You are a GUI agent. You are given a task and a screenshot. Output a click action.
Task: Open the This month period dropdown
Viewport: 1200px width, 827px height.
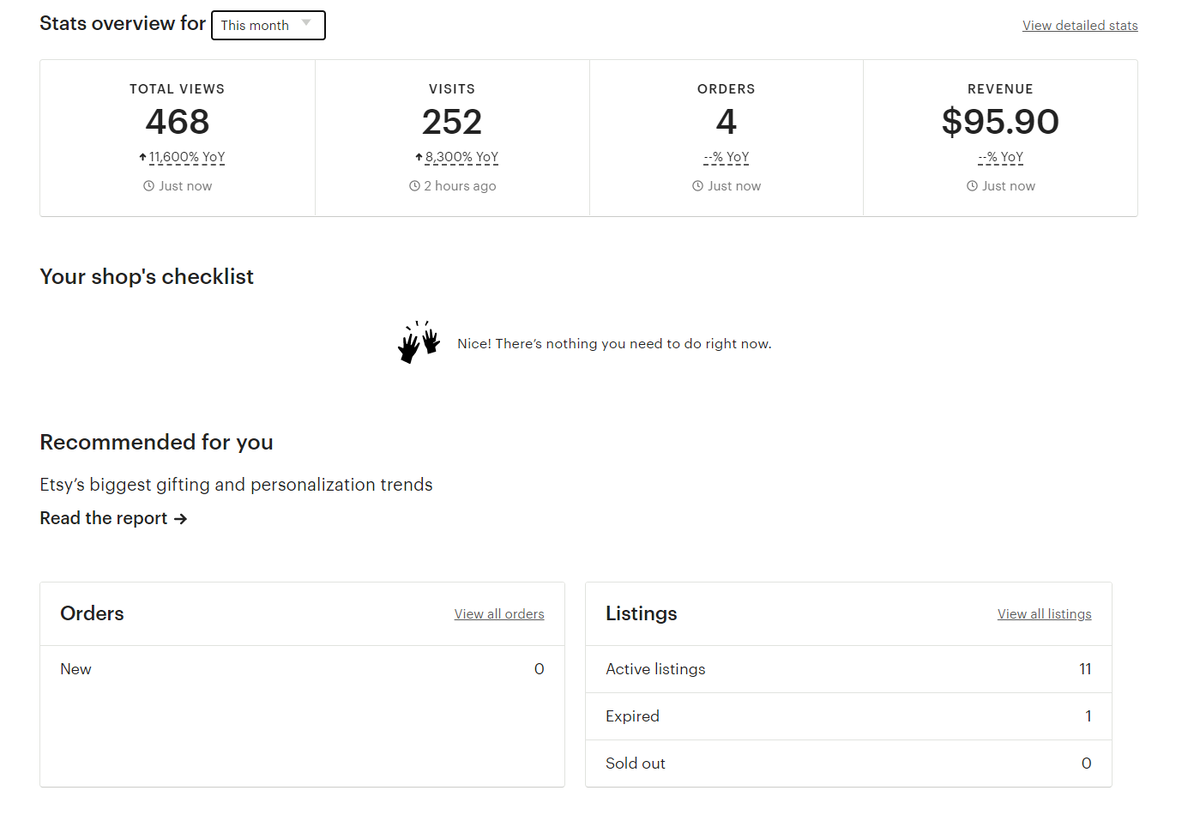coord(268,25)
